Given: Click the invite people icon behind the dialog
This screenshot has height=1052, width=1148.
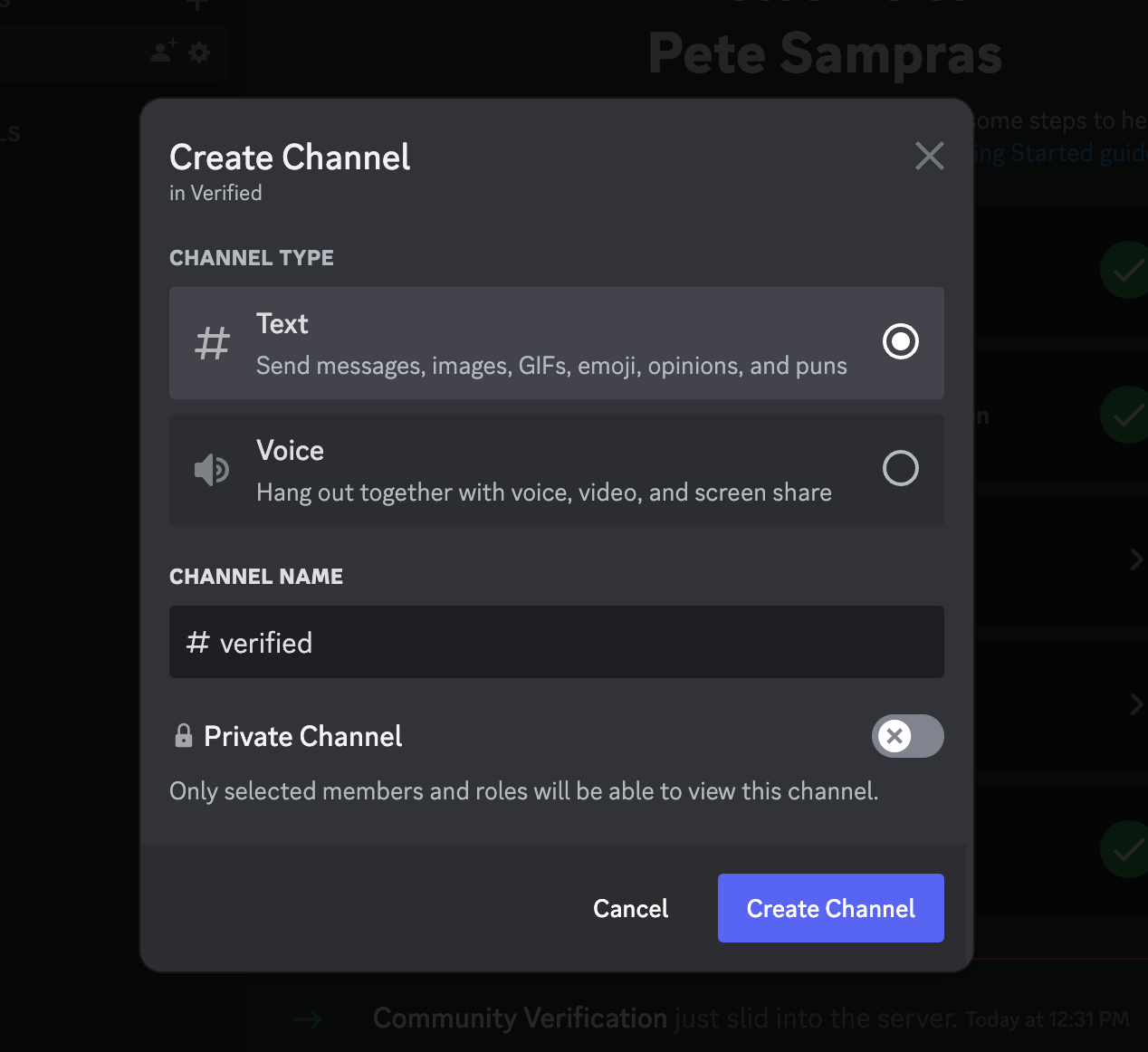Looking at the screenshot, I should coord(163,52).
